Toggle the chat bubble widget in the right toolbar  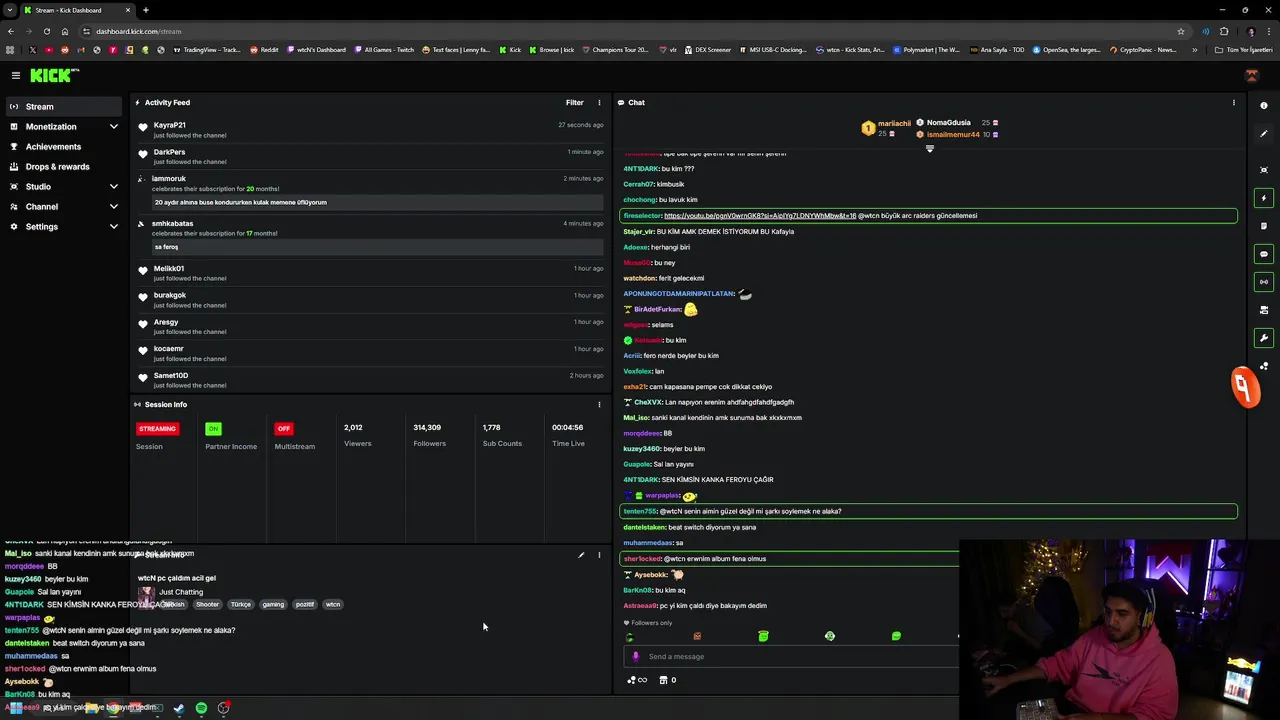[1264, 254]
